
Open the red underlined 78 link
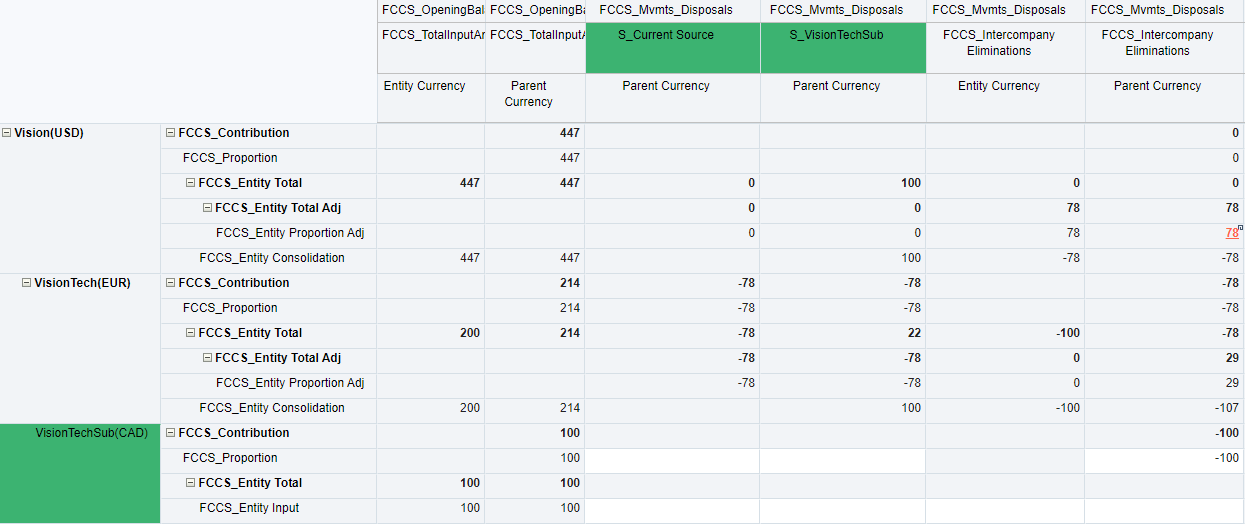[1233, 233]
